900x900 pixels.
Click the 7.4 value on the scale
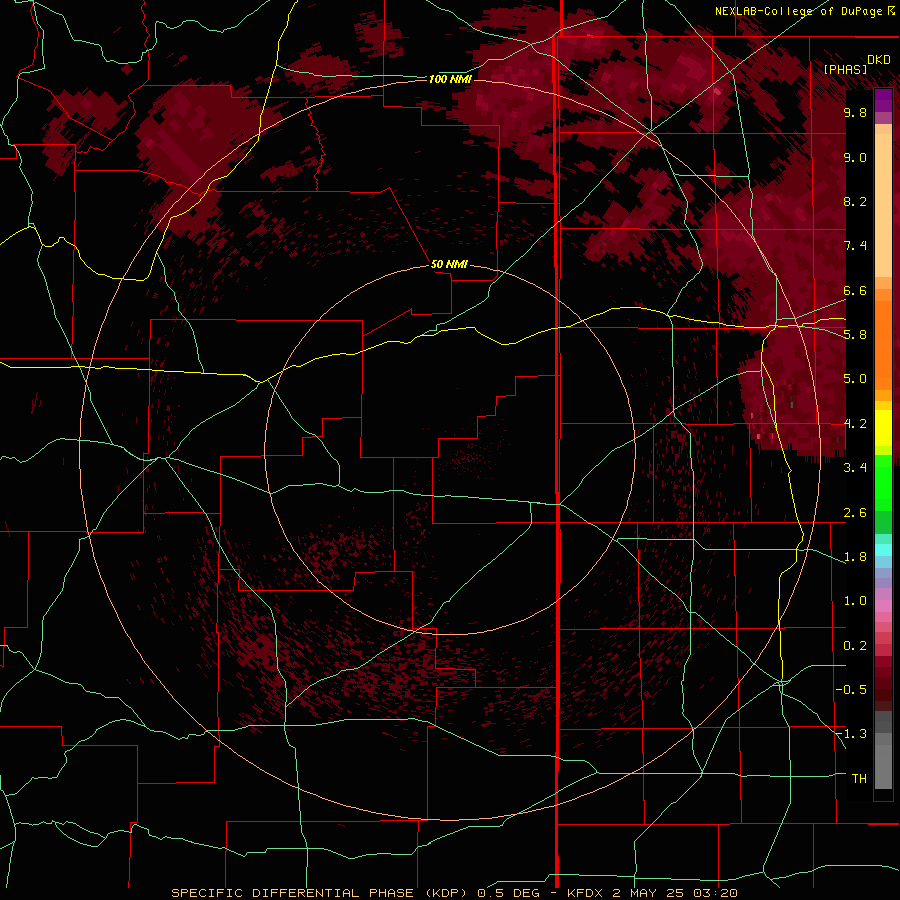855,246
